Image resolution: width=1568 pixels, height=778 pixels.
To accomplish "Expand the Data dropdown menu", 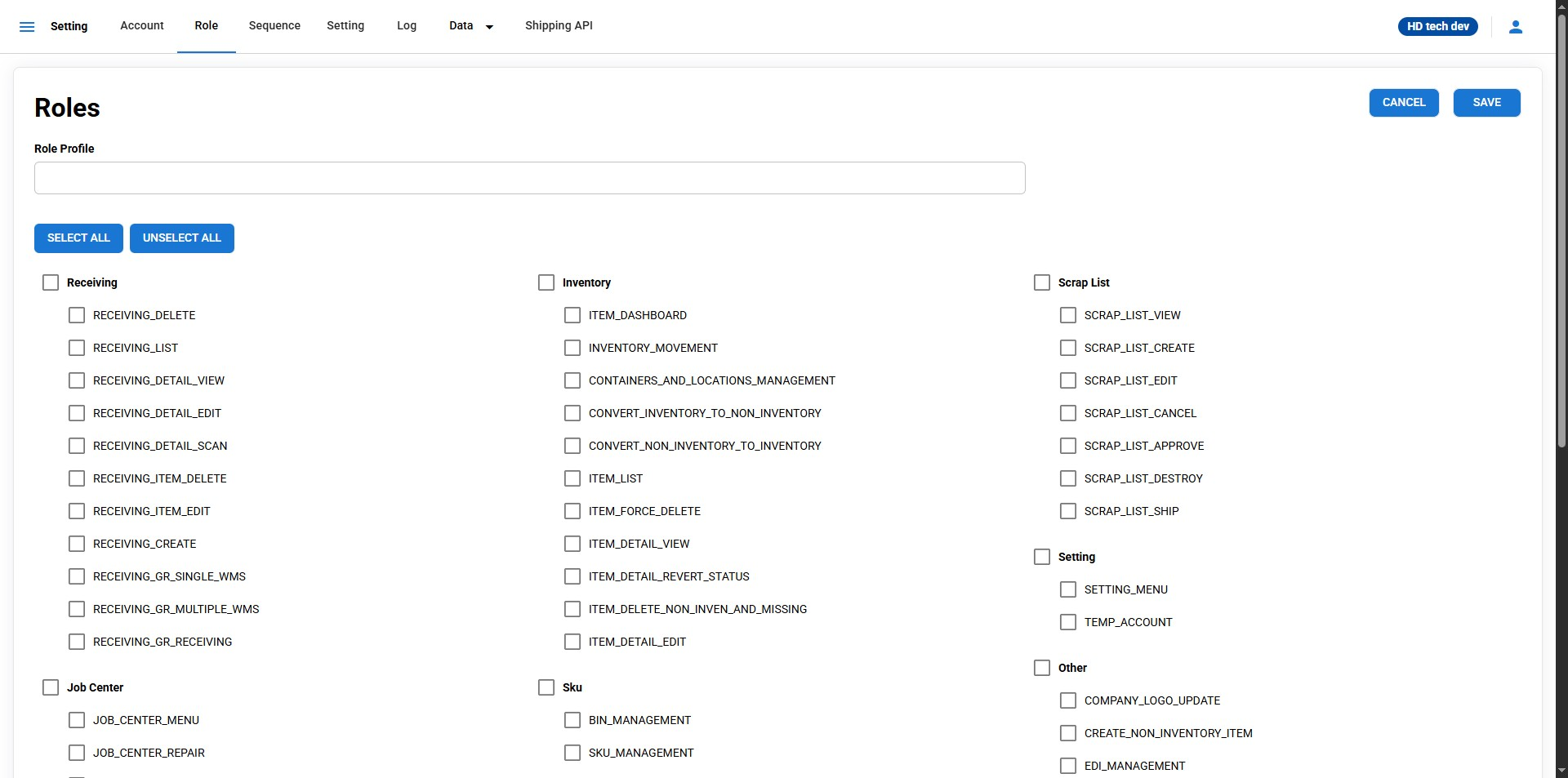I will [x=471, y=26].
